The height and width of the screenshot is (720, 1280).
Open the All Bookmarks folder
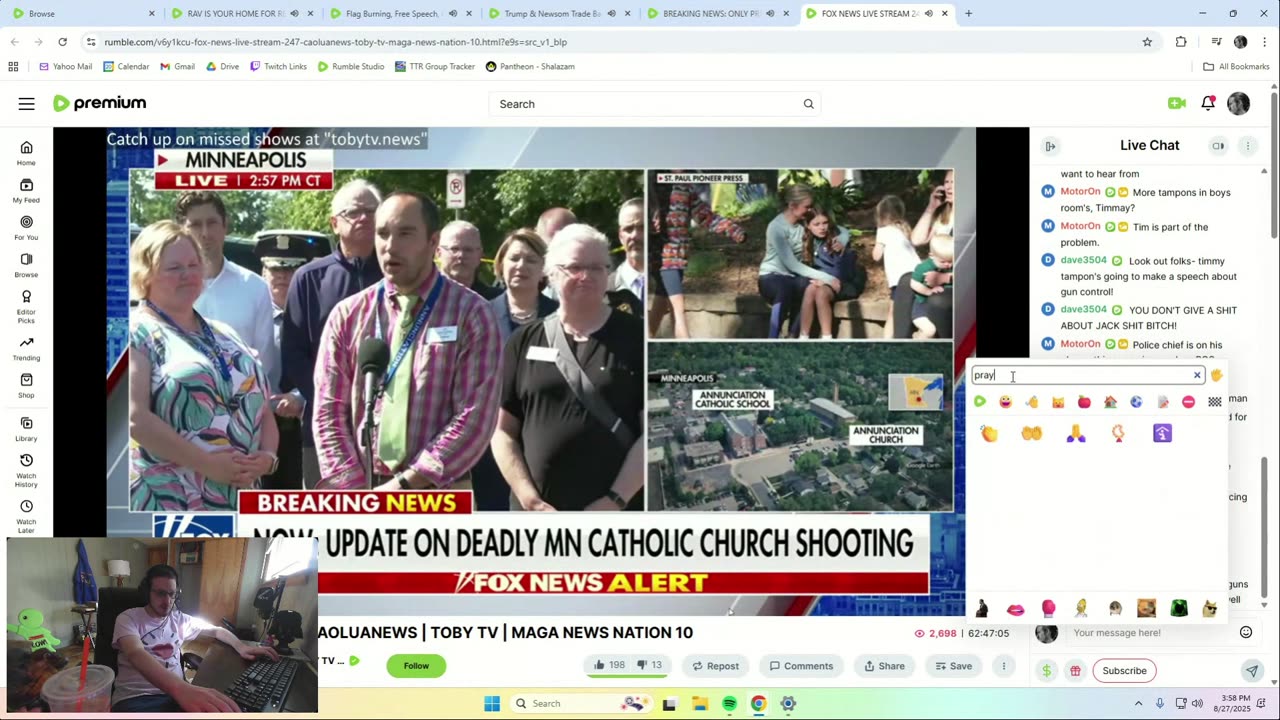pyautogui.click(x=1237, y=66)
